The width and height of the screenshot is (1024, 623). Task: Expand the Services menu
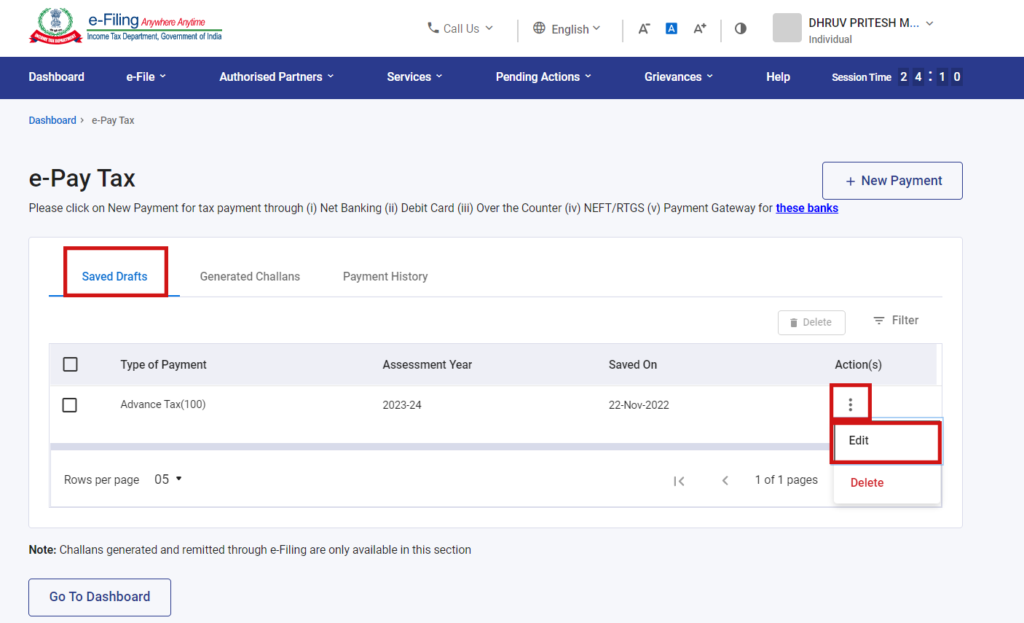413,77
